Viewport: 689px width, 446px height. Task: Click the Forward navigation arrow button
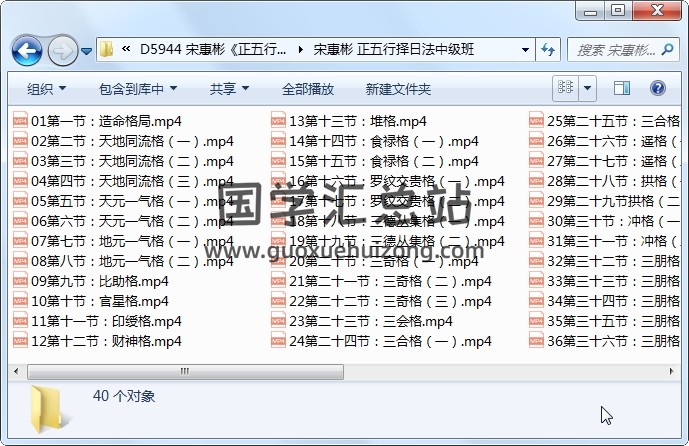(x=62, y=51)
